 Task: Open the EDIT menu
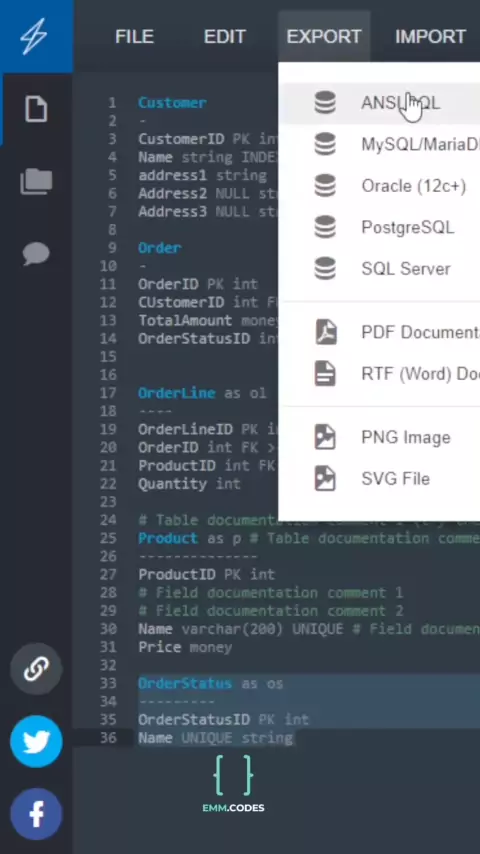[x=224, y=36]
